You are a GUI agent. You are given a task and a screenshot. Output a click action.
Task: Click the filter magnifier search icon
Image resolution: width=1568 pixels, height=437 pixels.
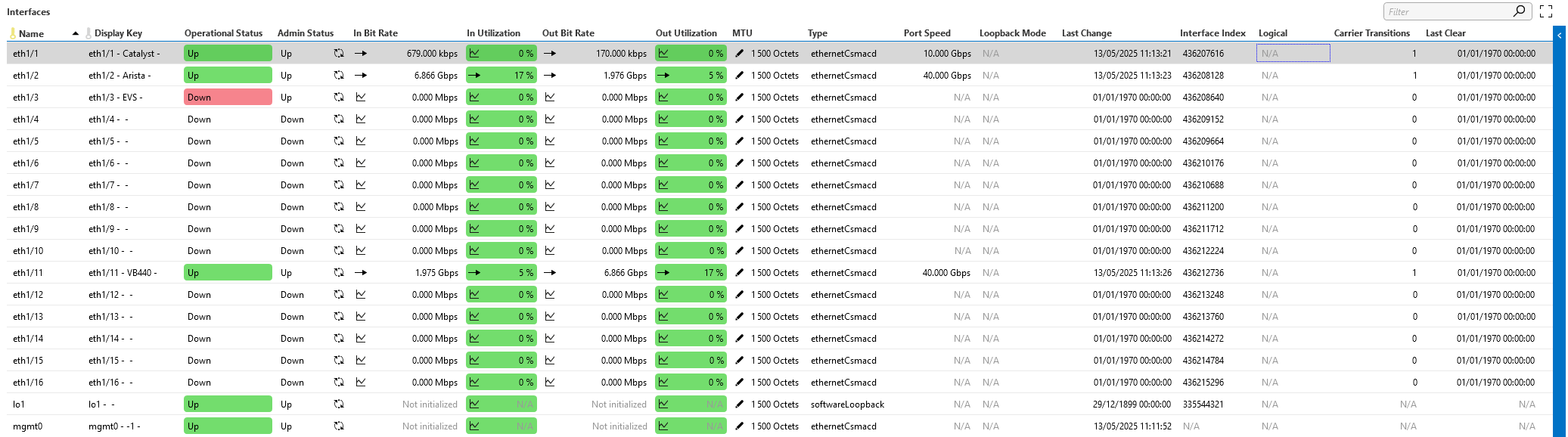click(1519, 11)
